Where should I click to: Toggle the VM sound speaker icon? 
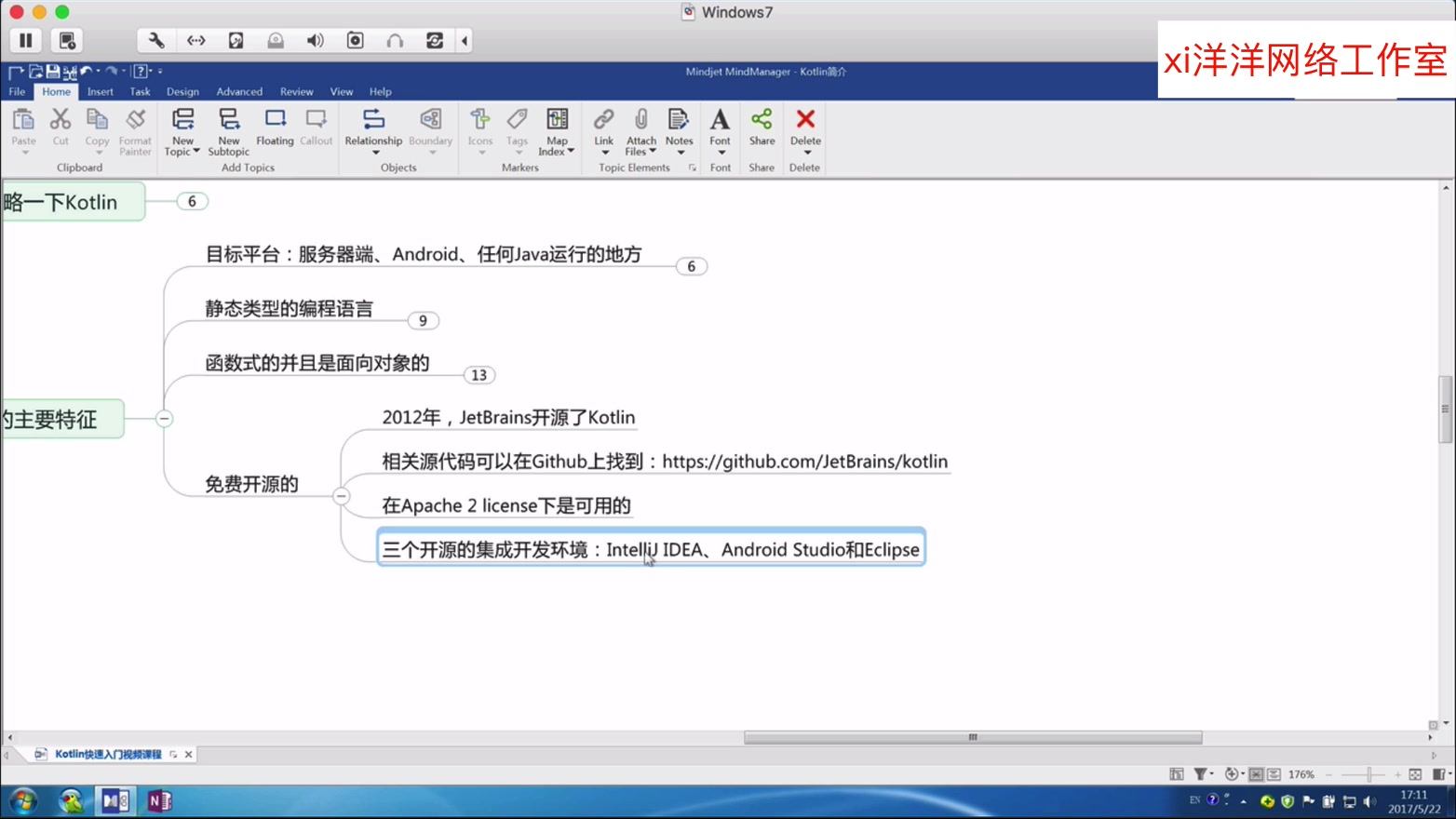(x=316, y=40)
